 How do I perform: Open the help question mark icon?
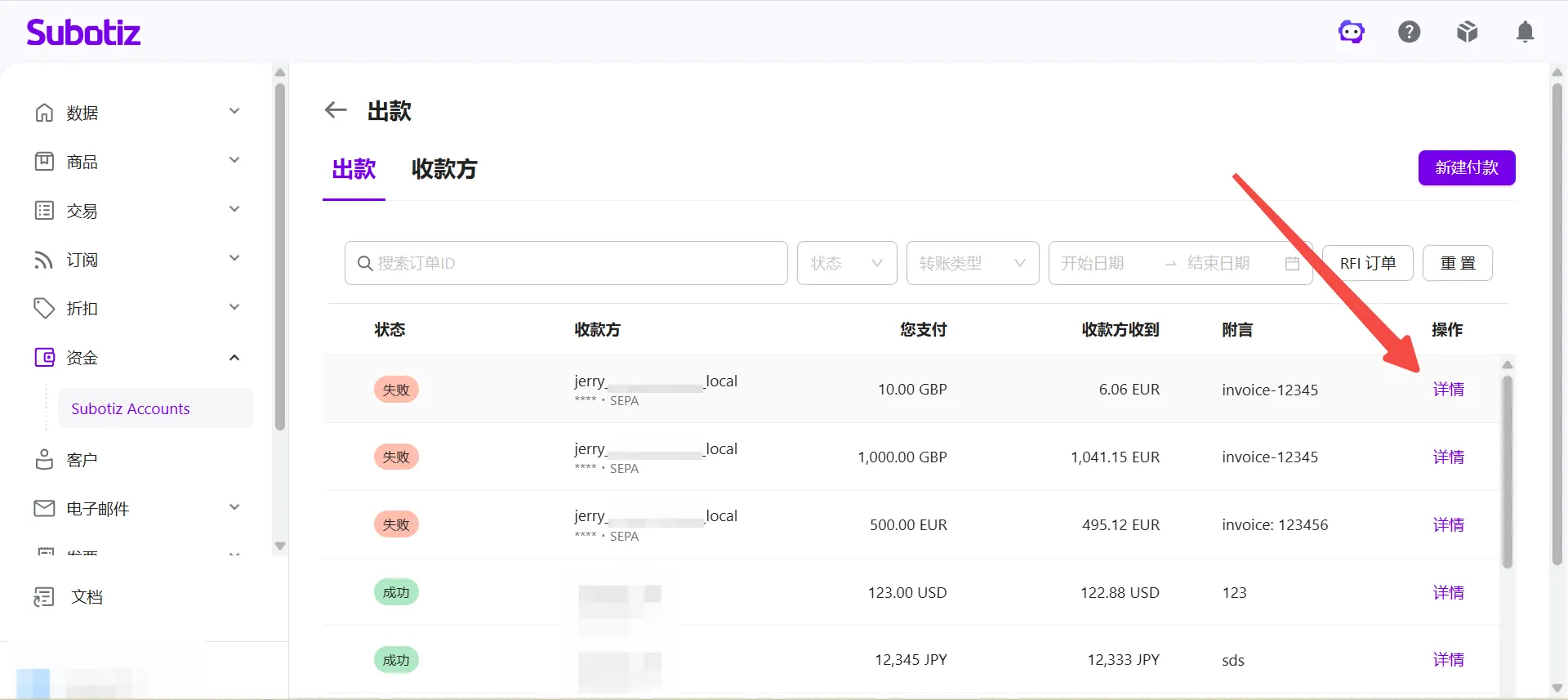click(1410, 32)
